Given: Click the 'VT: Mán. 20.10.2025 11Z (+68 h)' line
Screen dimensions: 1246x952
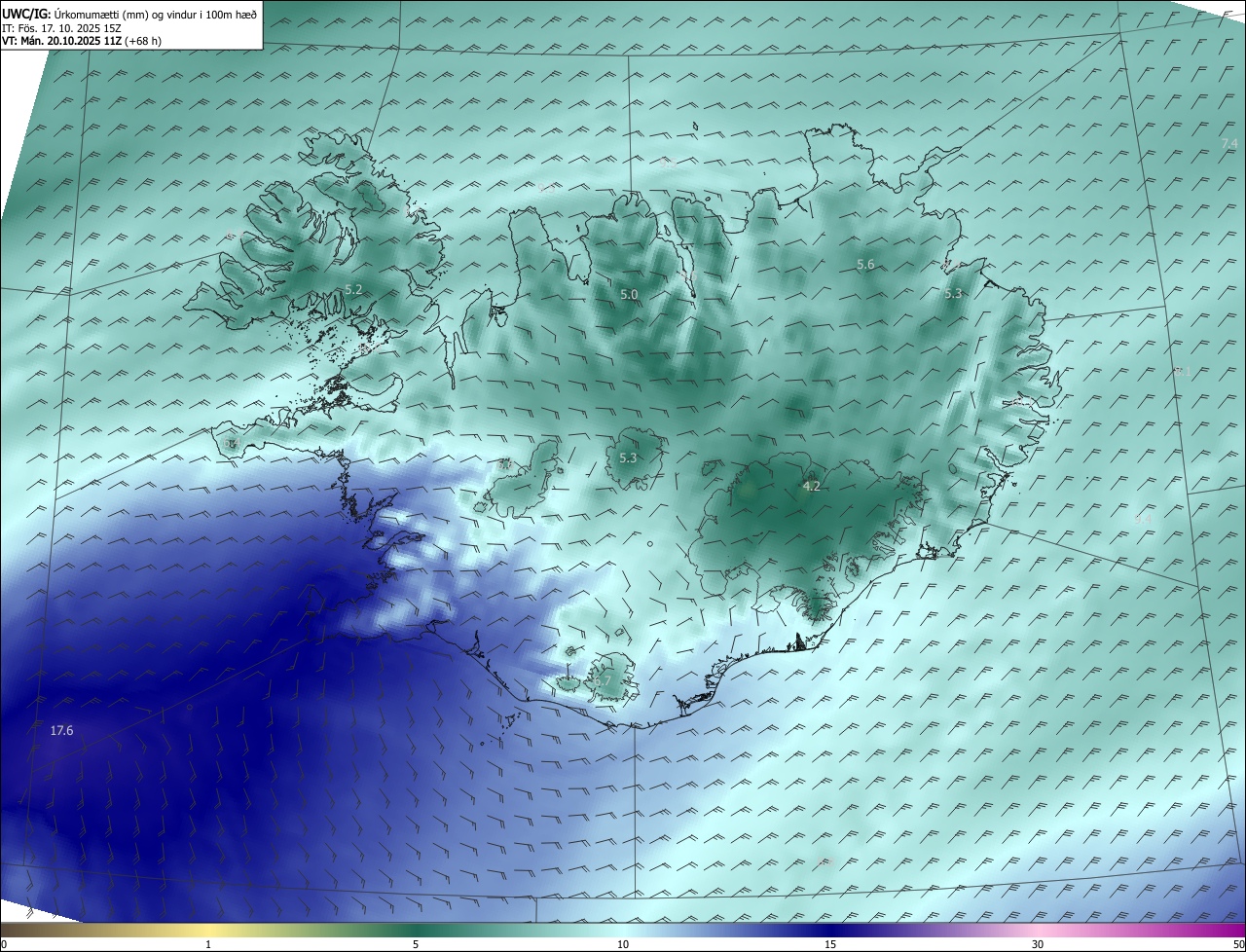Looking at the screenshot, I should click(x=82, y=41).
